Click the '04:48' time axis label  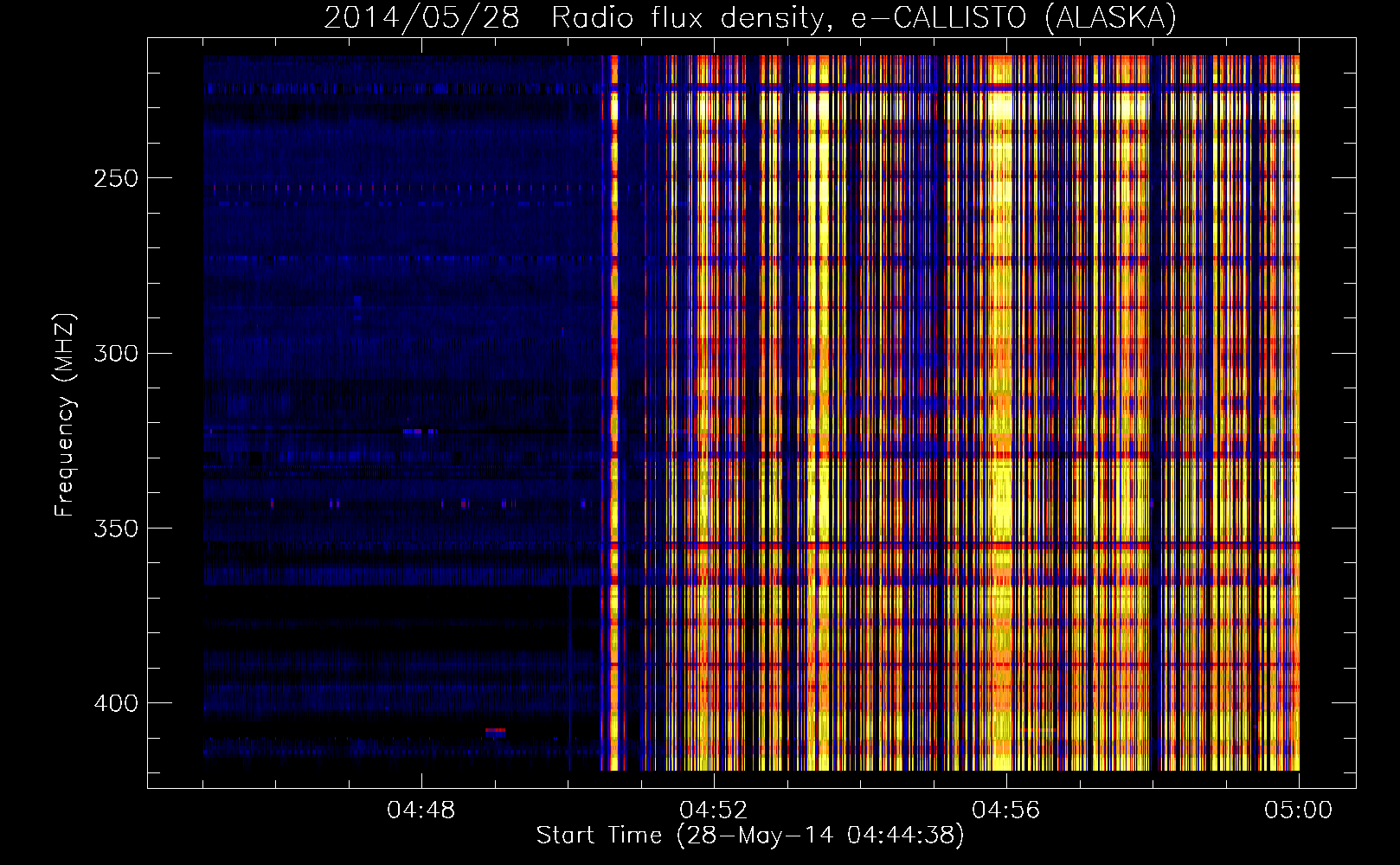421,811
